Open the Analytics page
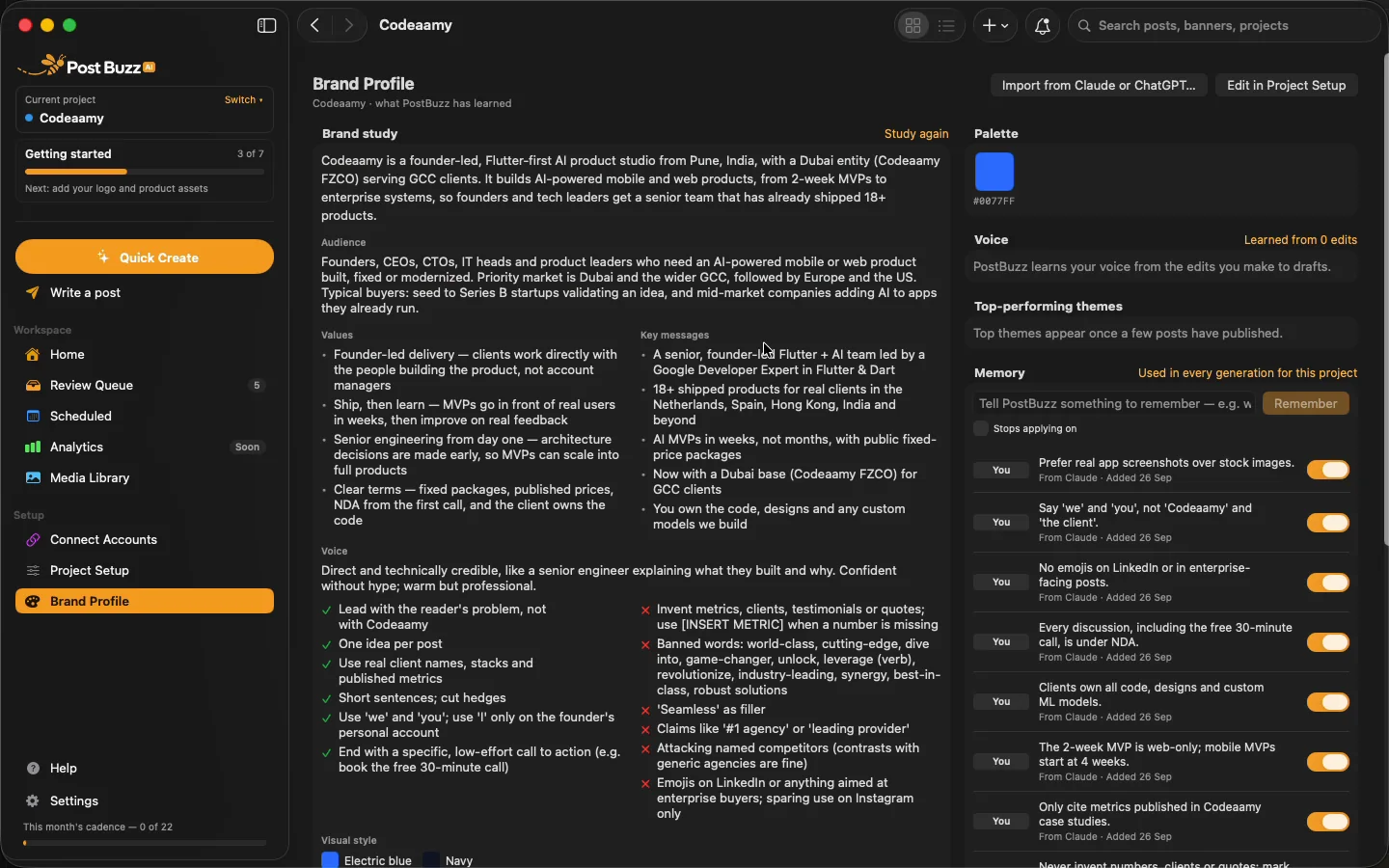This screenshot has height=868, width=1389. point(145,448)
